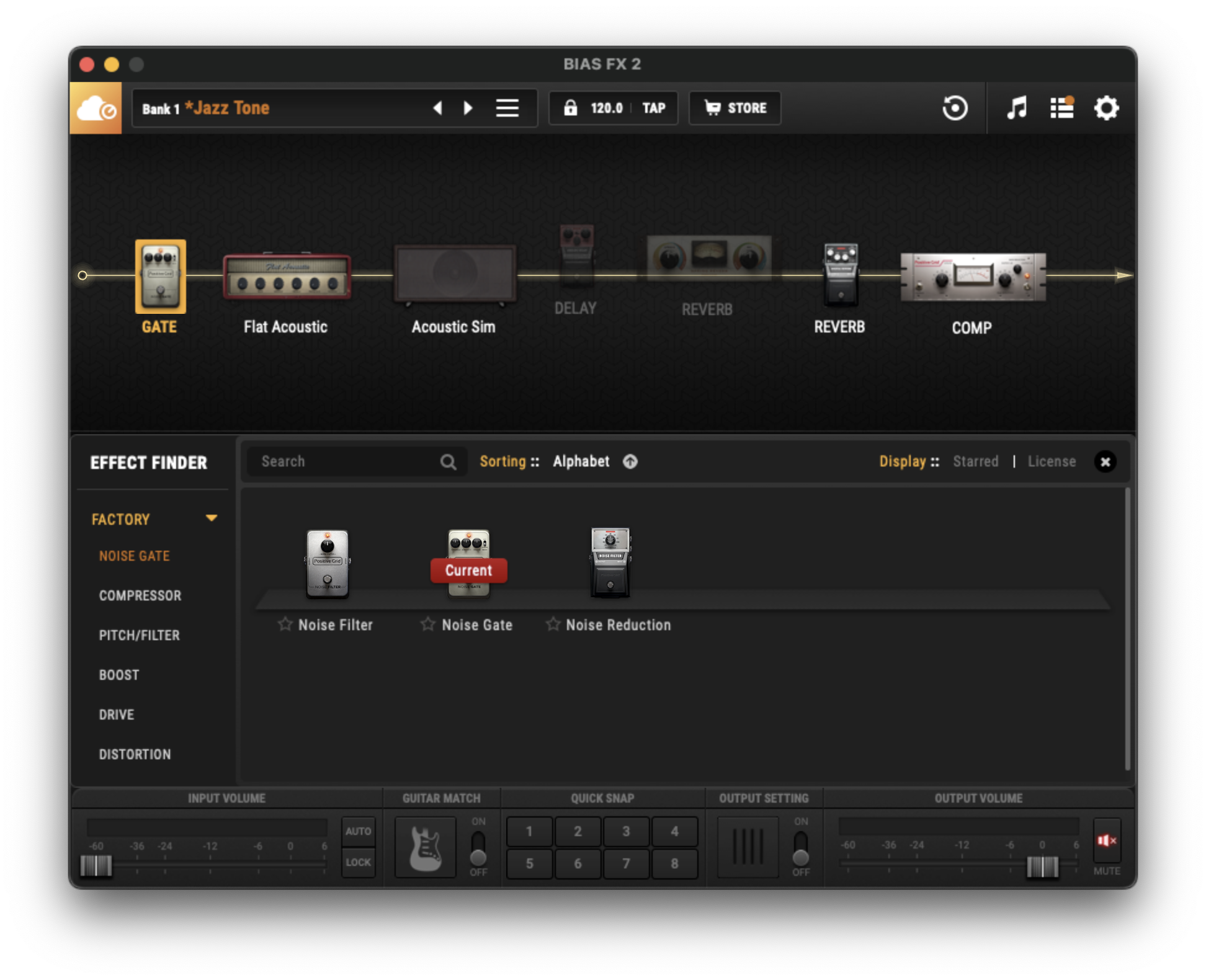Screen dimensions: 1206x980
Task: Click the effect list scrollbar
Action: pos(1127,630)
